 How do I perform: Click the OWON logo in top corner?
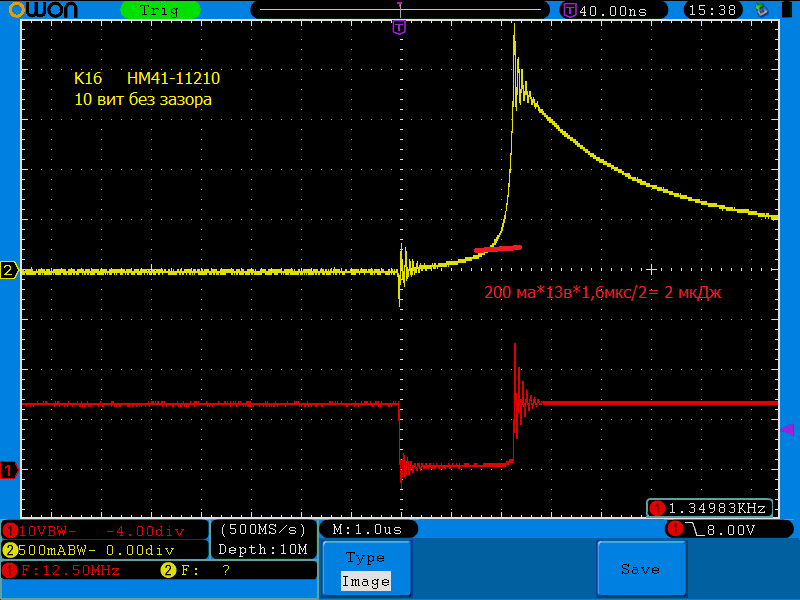point(39,10)
